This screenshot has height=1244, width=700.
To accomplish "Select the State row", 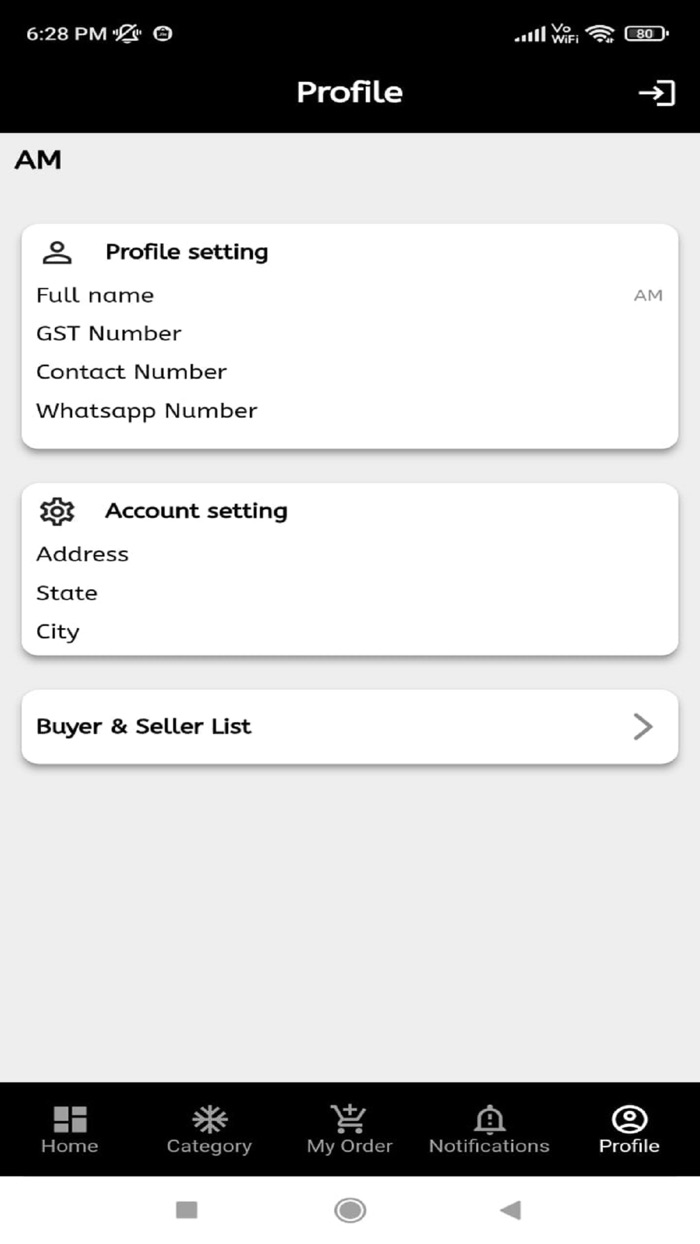I will point(349,593).
